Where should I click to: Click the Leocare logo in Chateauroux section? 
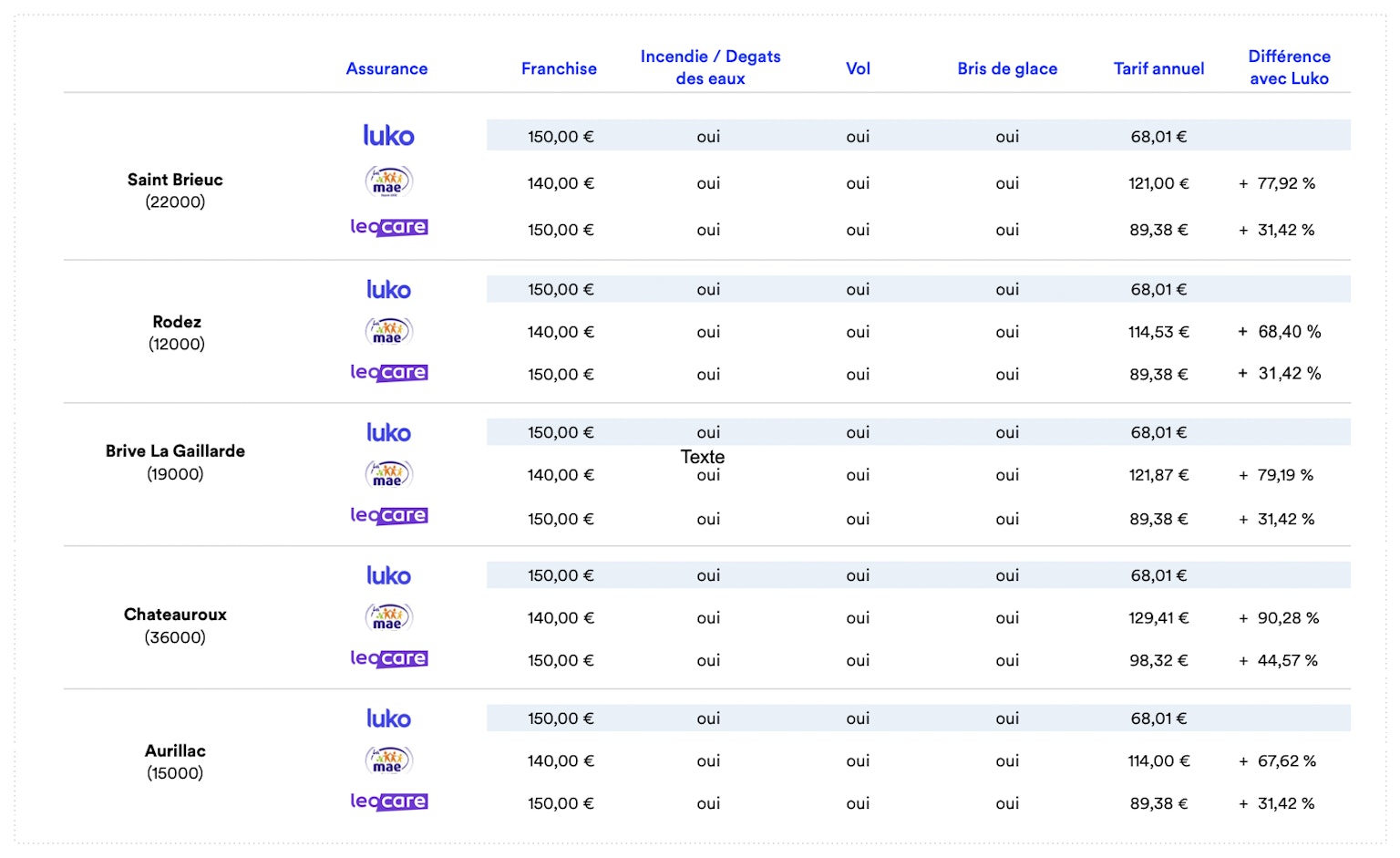389,658
